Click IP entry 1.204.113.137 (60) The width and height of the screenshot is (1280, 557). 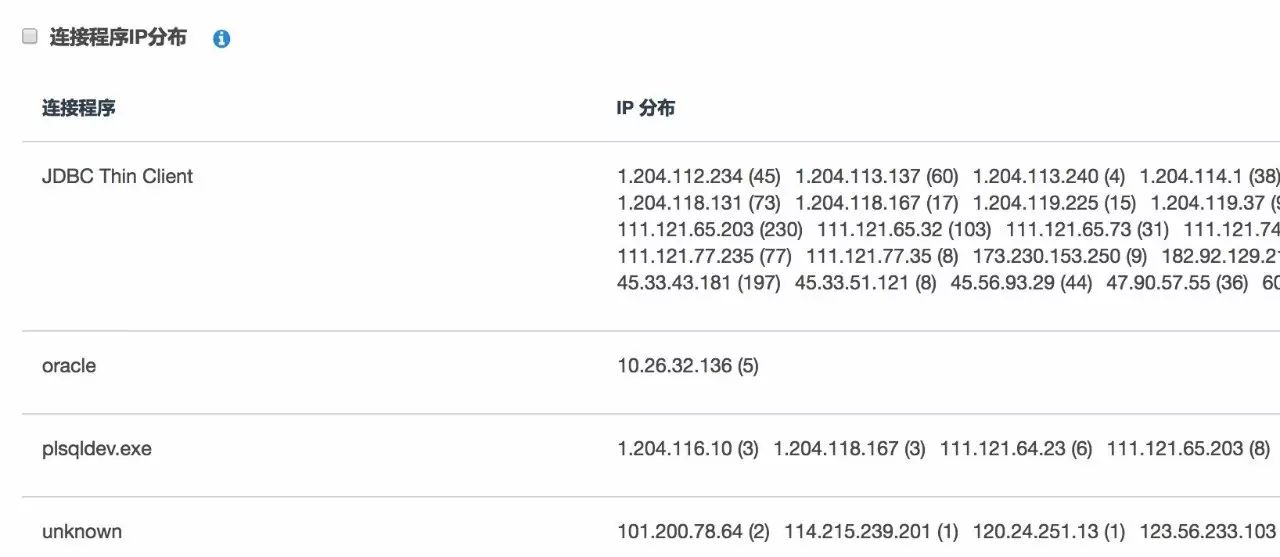click(877, 177)
